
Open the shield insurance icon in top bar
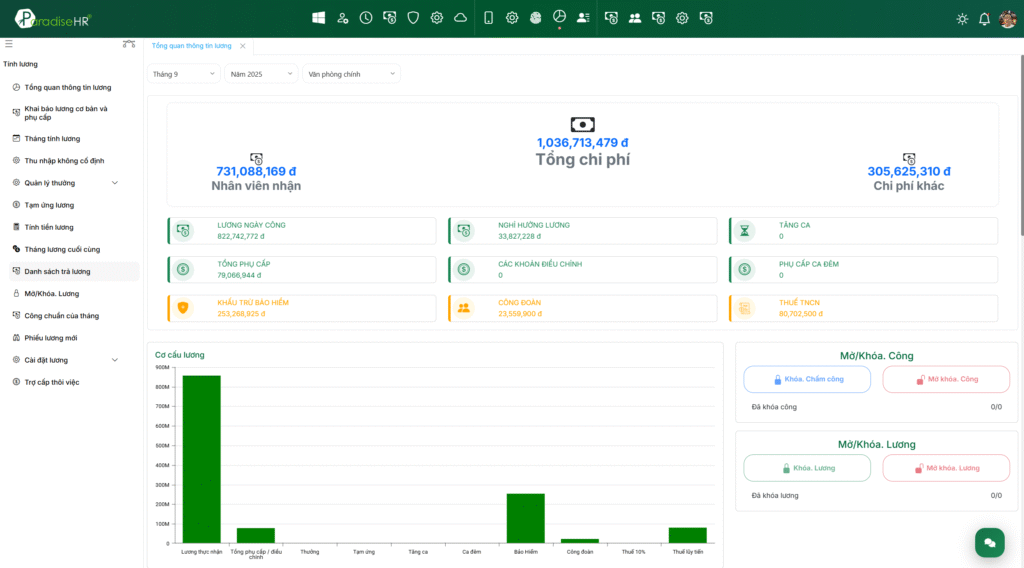coord(413,18)
